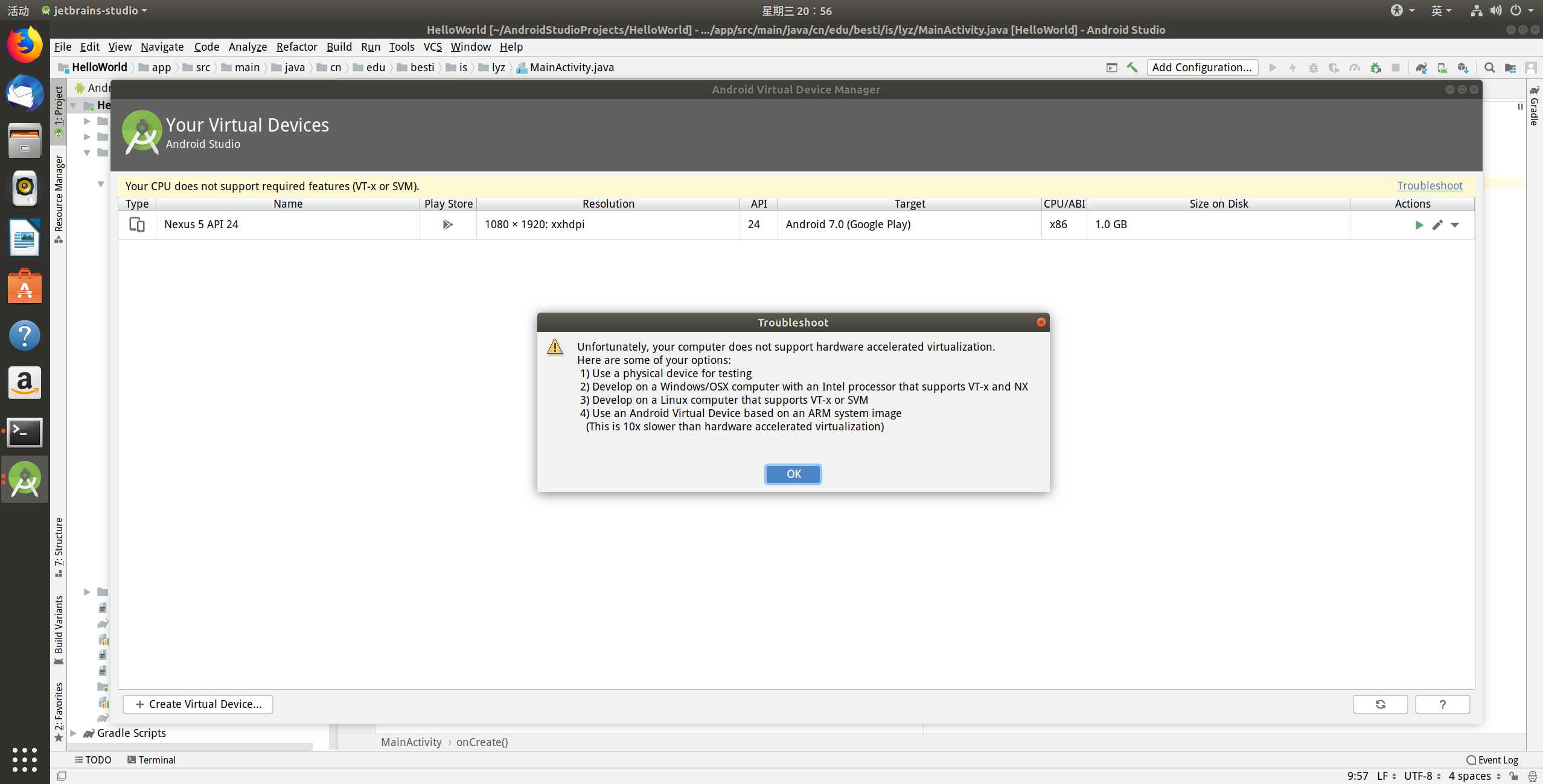Click OK to dismiss troubleshoot dialog

tap(793, 473)
